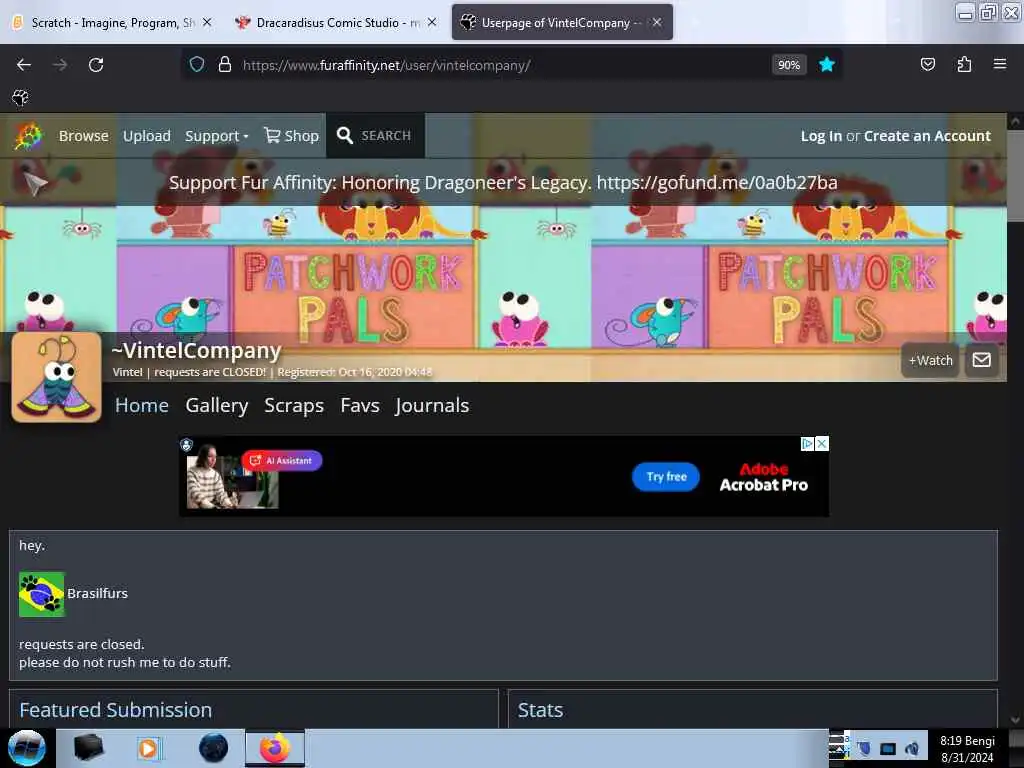Viewport: 1024px width, 768px height.
Task: Open the Upload menu item
Action: 147,136
